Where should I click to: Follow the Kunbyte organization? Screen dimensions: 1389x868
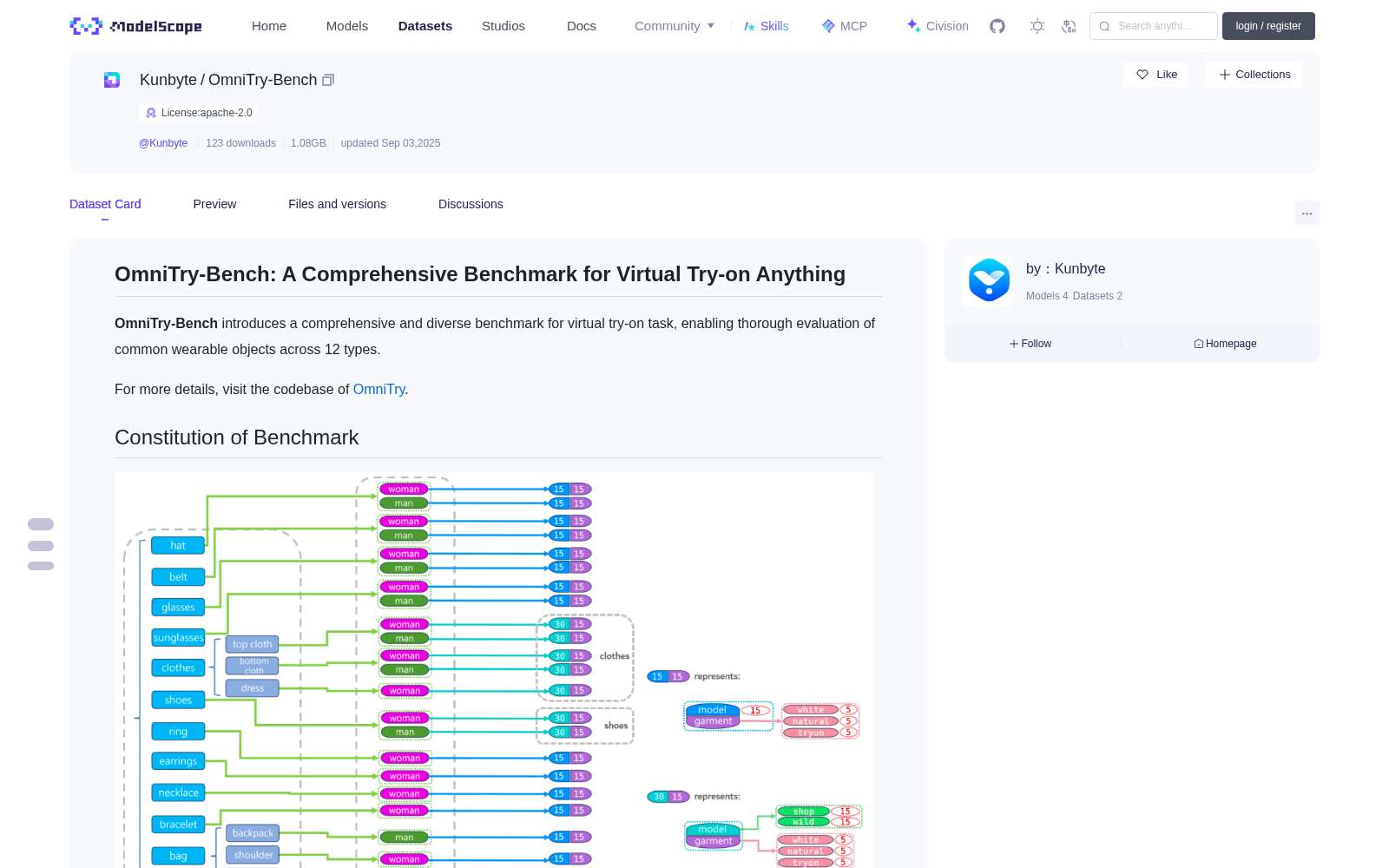tap(1030, 344)
